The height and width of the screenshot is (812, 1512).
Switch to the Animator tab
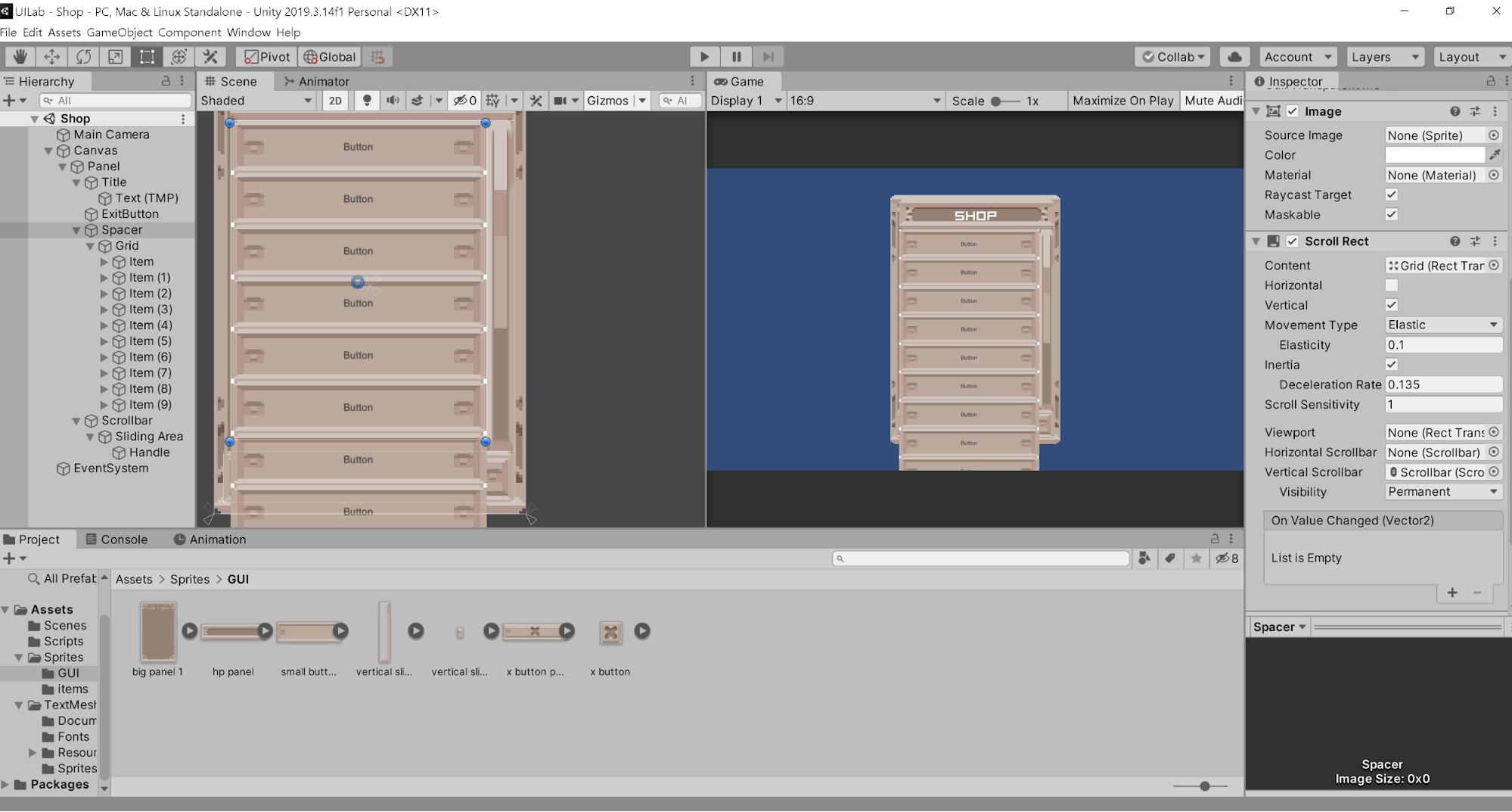[316, 81]
